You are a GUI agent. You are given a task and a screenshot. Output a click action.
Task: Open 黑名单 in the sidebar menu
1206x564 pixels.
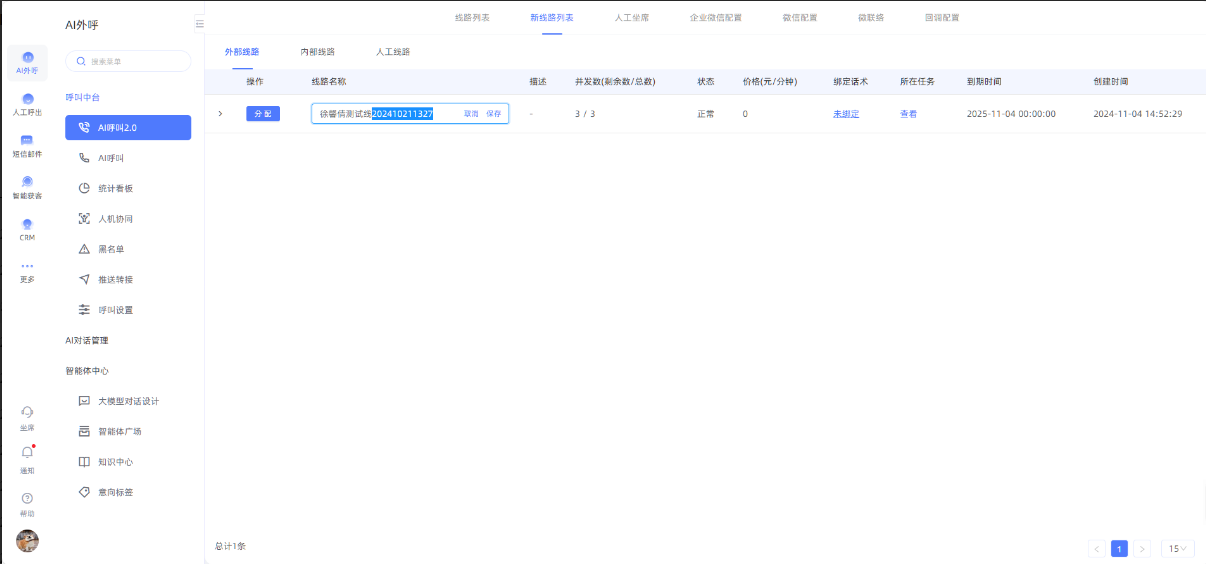click(x=110, y=249)
